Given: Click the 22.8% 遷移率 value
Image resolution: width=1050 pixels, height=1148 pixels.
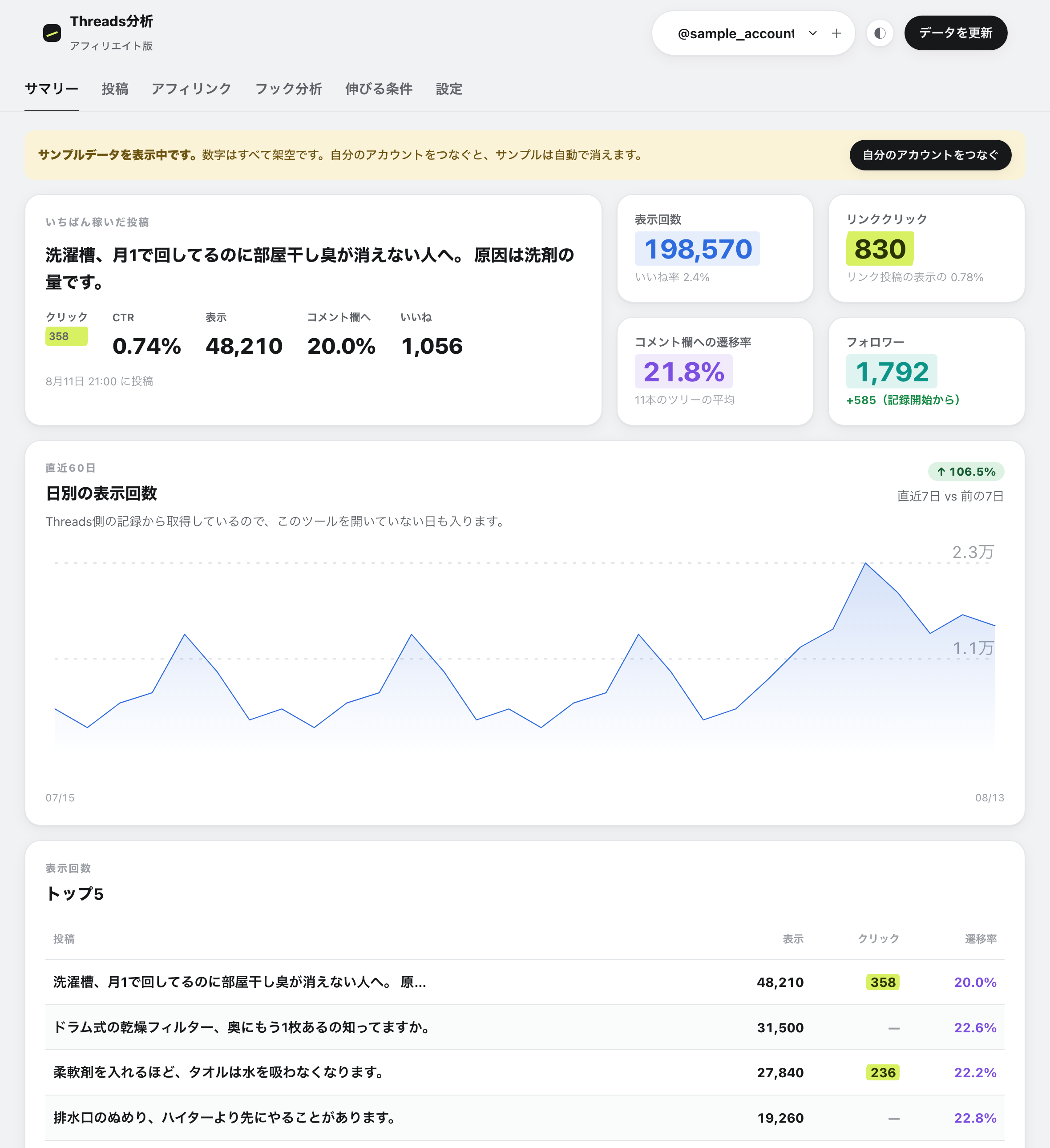Looking at the screenshot, I should pos(975,1117).
